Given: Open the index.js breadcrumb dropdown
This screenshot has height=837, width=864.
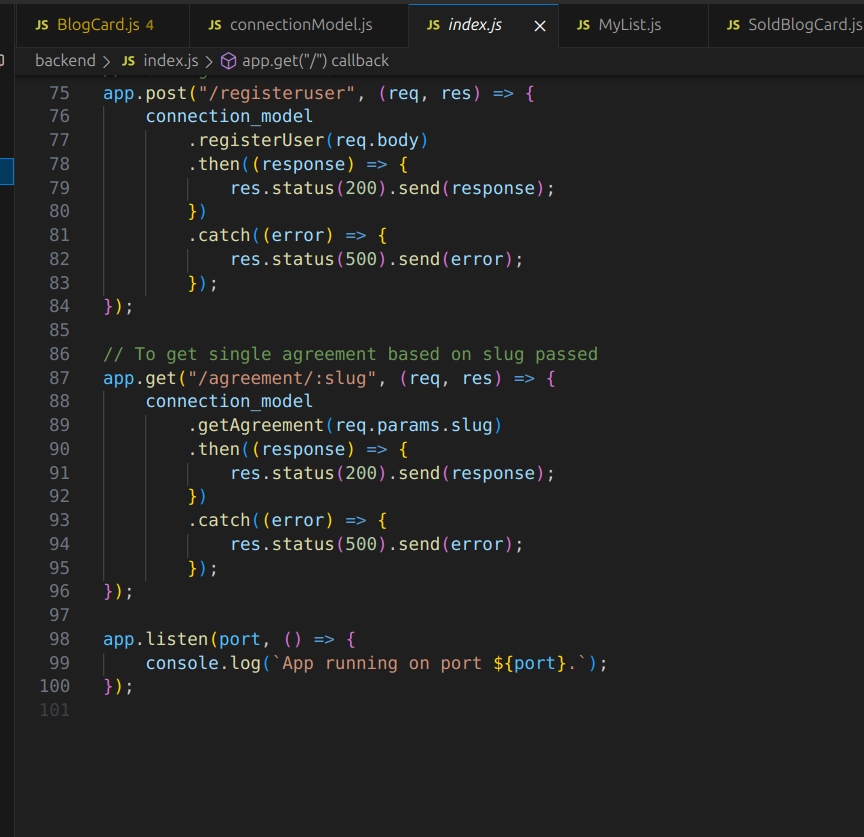Looking at the screenshot, I should (x=171, y=61).
